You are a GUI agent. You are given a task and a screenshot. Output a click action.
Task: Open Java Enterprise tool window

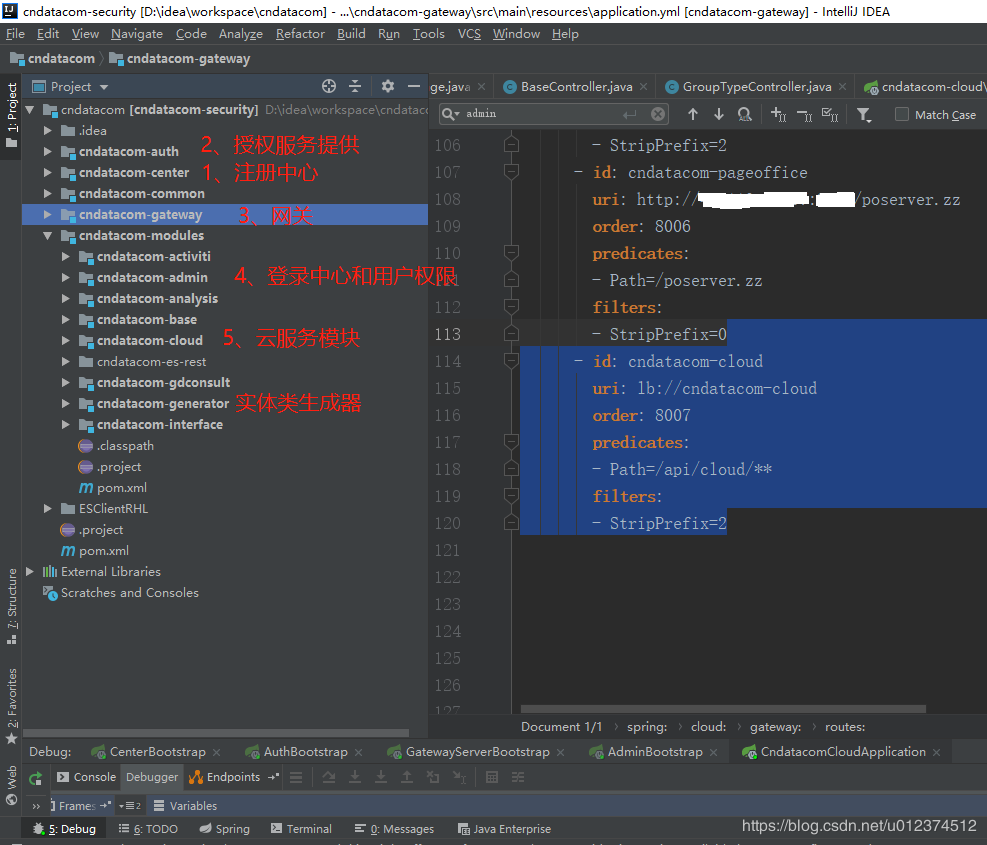(x=504, y=829)
